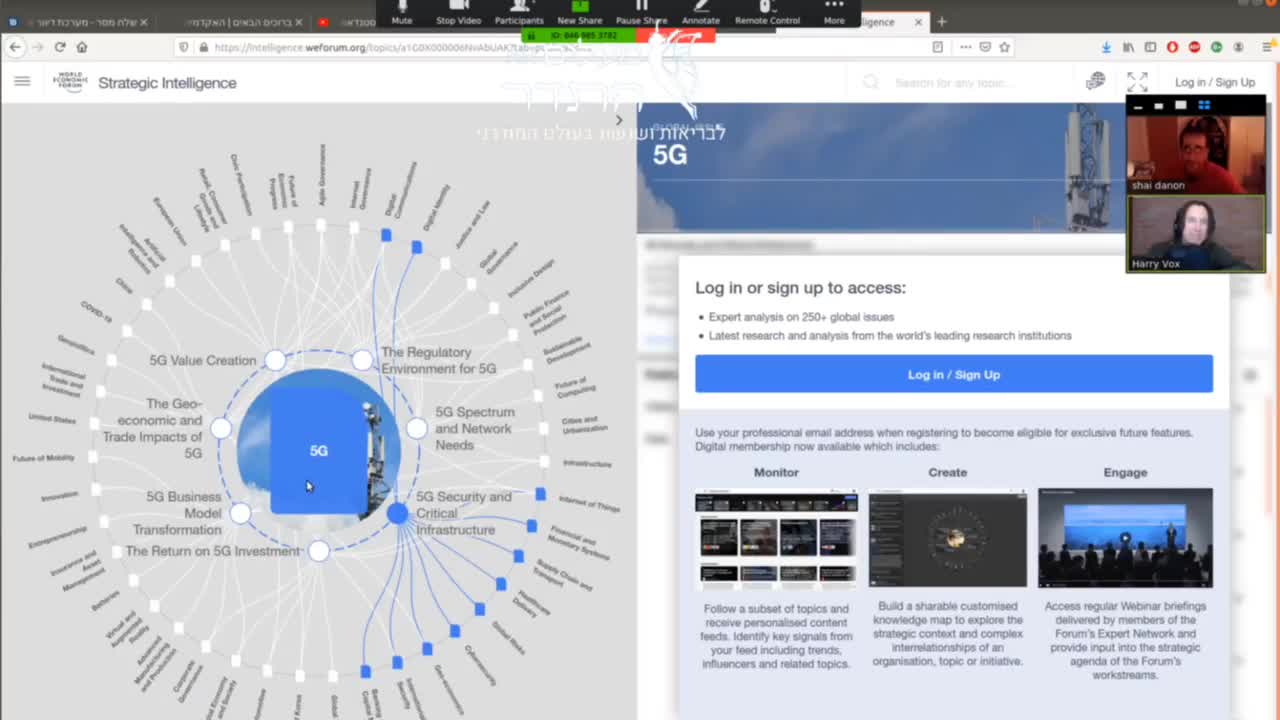1280x720 pixels.
Task: Select The Regulatory Environment for 5G node
Action: tap(362, 360)
